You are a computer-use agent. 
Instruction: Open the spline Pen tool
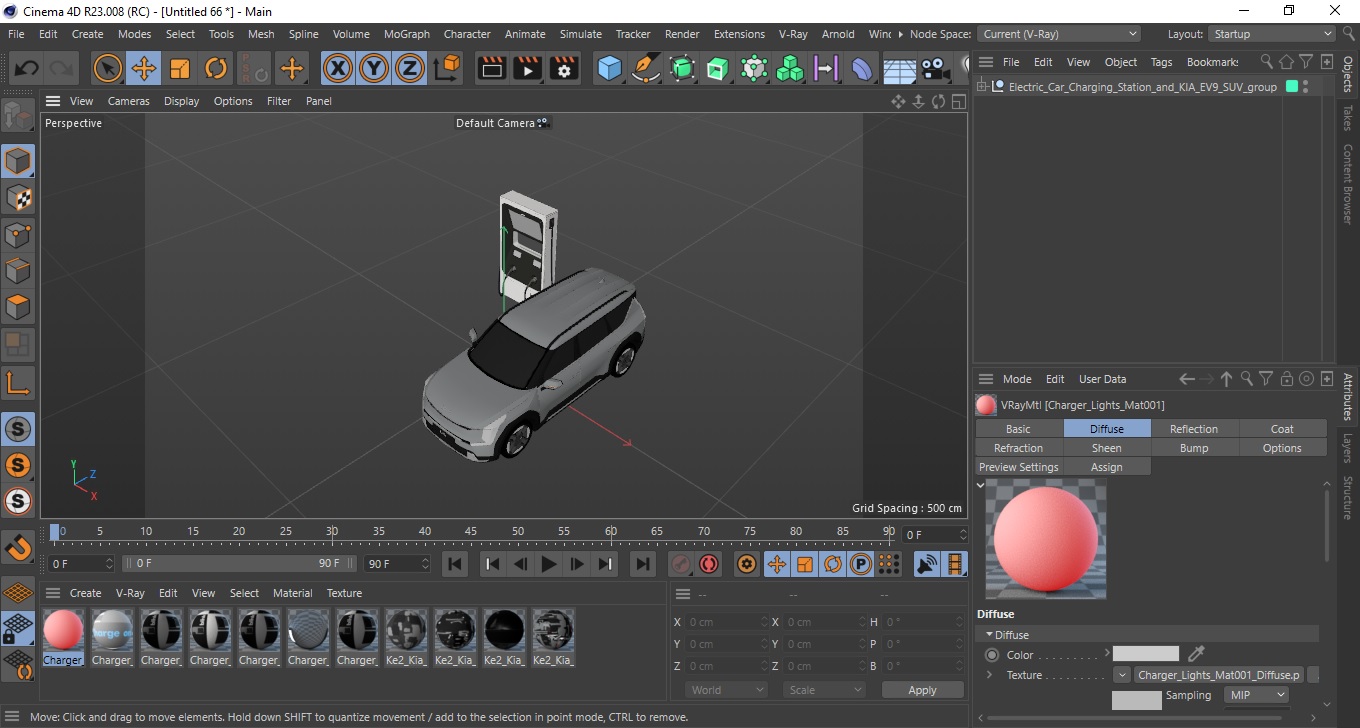pos(646,69)
